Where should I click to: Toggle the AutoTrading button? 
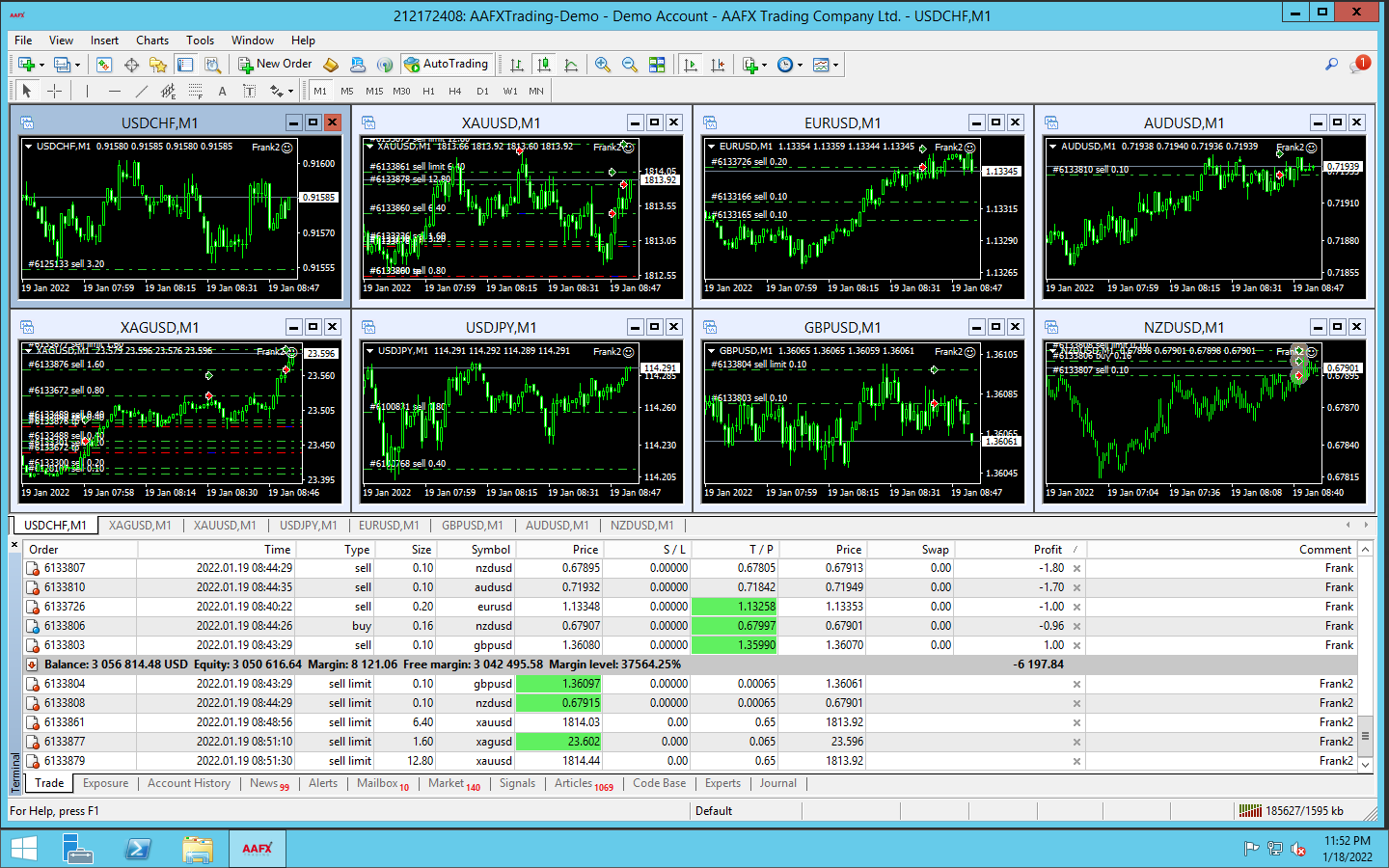click(446, 65)
